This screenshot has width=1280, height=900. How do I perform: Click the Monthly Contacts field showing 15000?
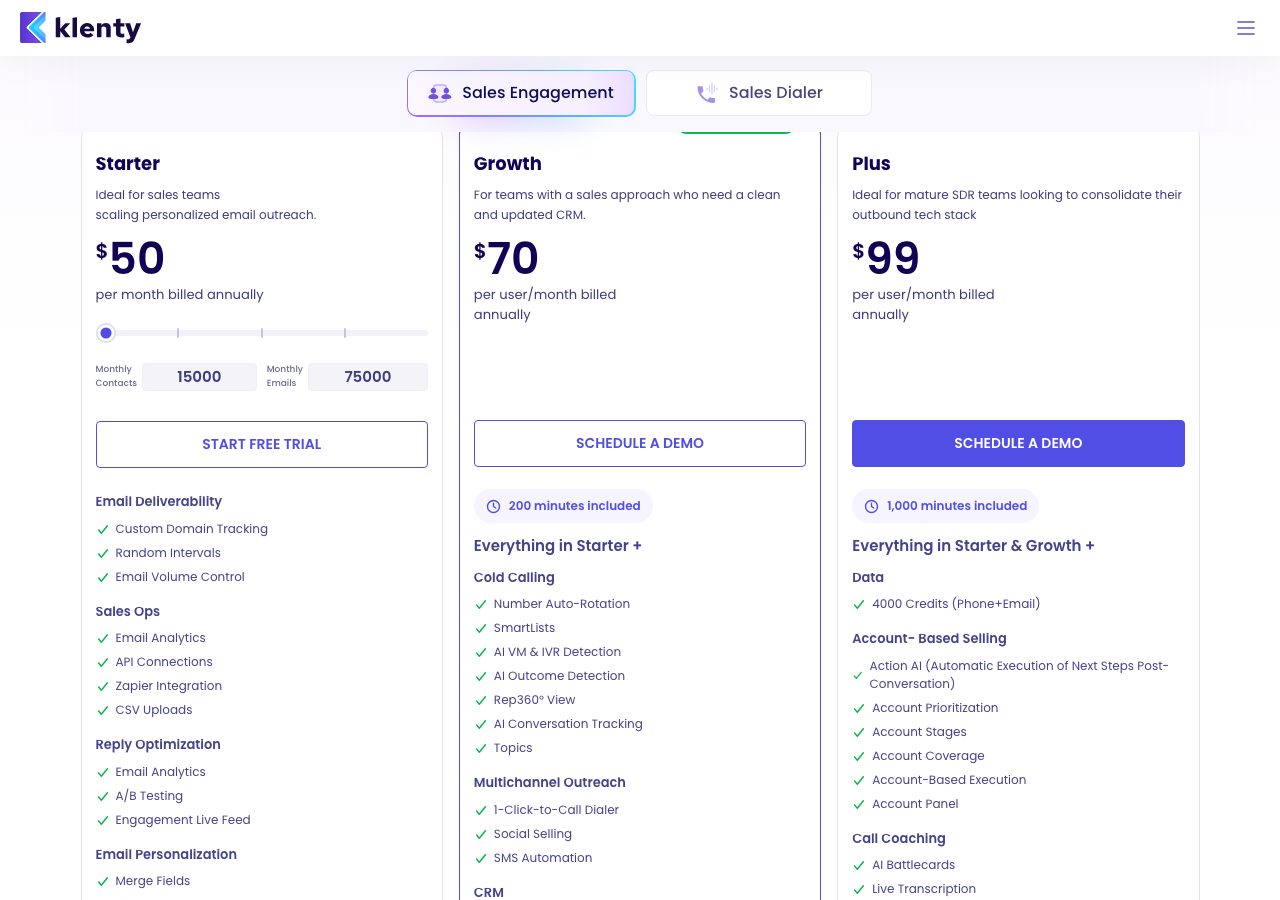coord(199,377)
